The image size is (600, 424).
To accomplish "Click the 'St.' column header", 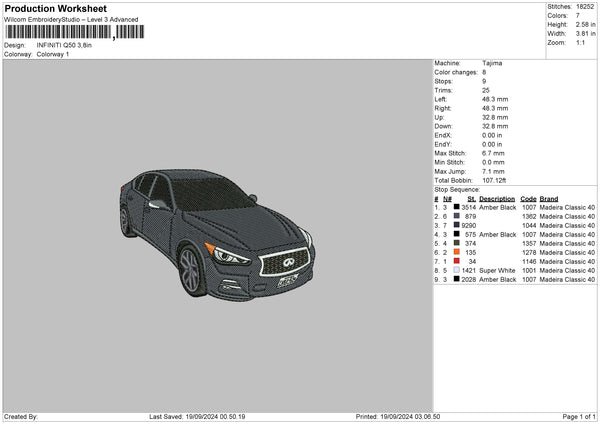I will [x=472, y=199].
